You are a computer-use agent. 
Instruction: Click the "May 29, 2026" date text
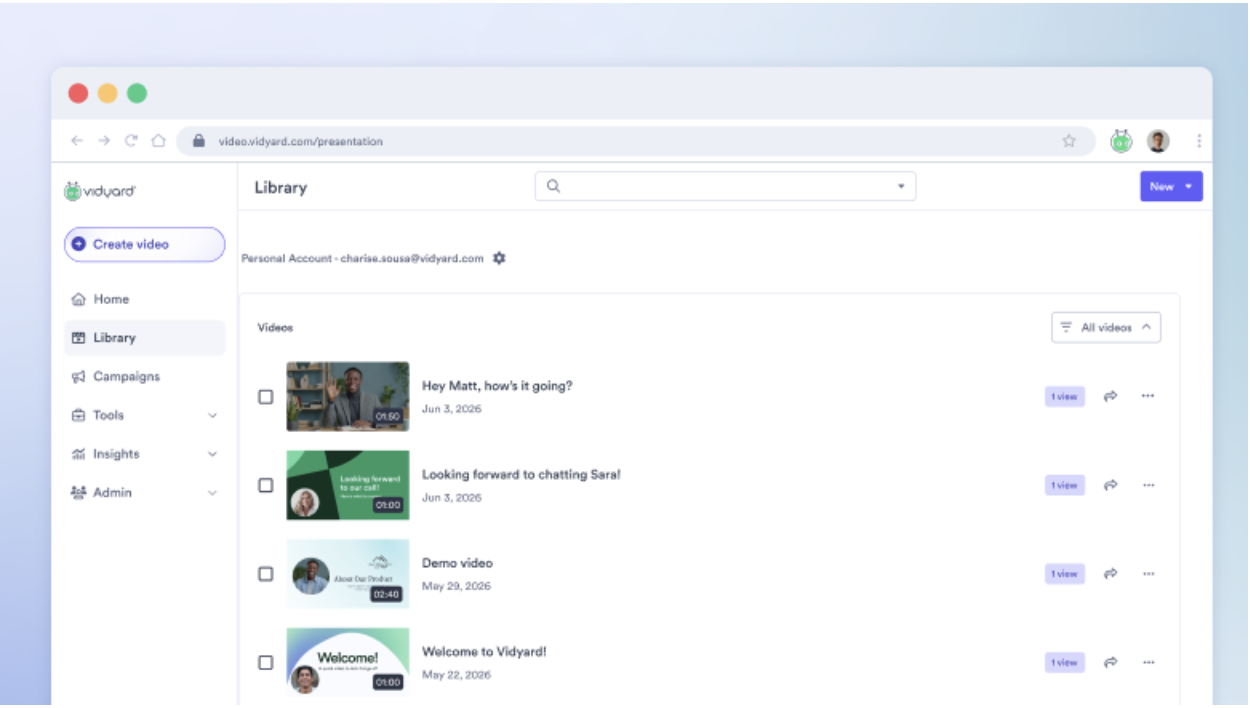point(456,586)
